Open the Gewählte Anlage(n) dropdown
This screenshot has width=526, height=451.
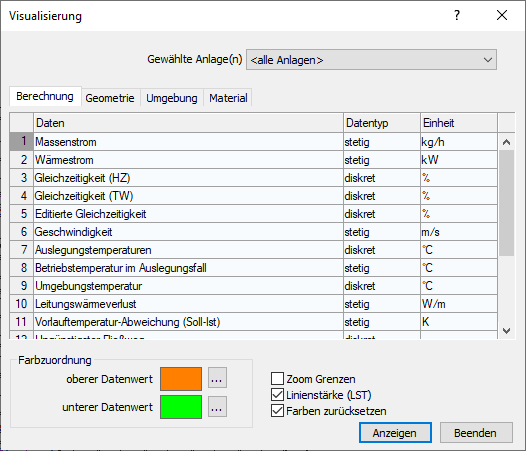click(x=371, y=60)
